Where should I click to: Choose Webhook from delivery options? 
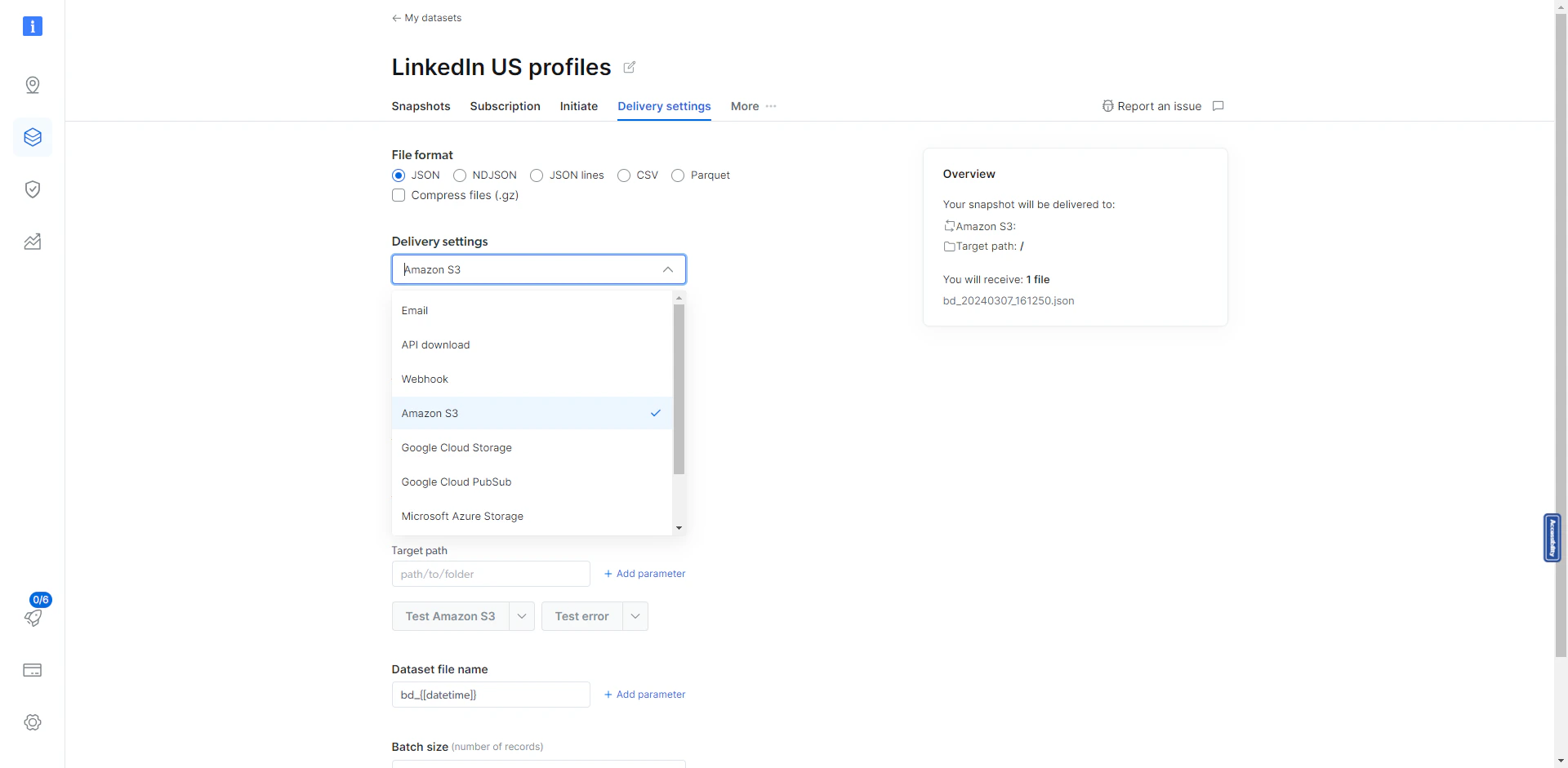tap(532, 380)
